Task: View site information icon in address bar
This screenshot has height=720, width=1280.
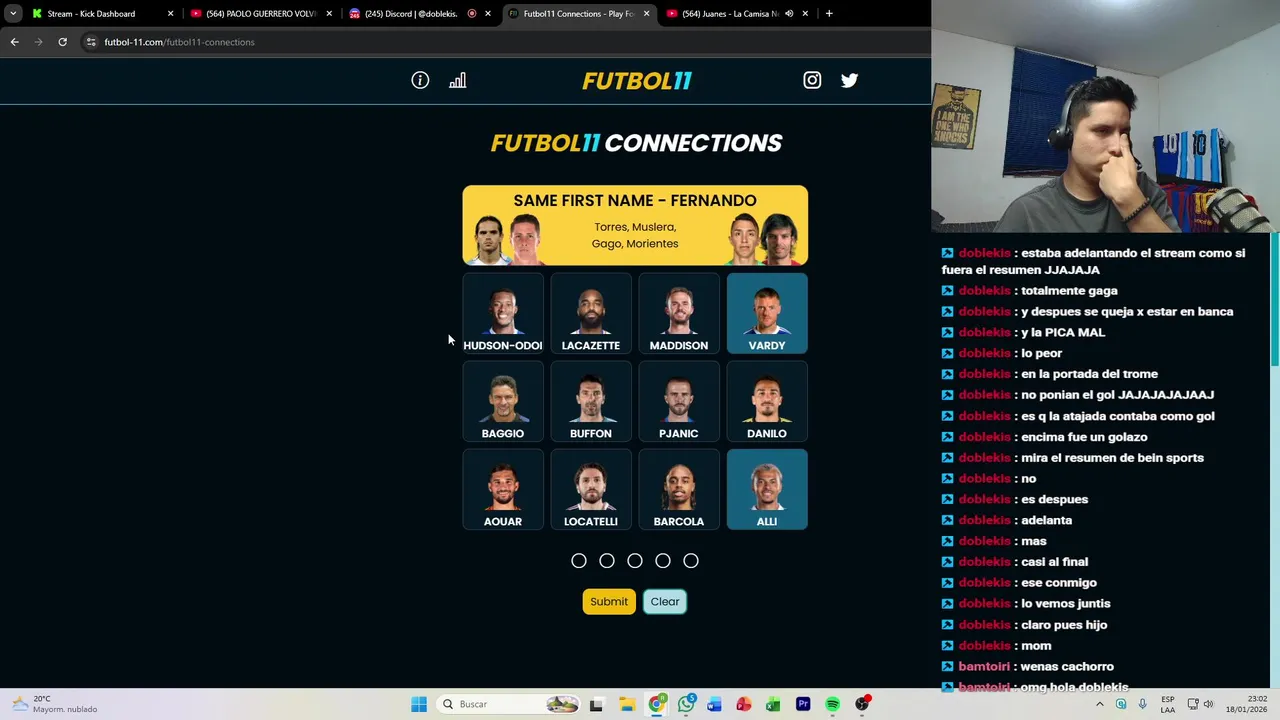Action: coord(91,42)
